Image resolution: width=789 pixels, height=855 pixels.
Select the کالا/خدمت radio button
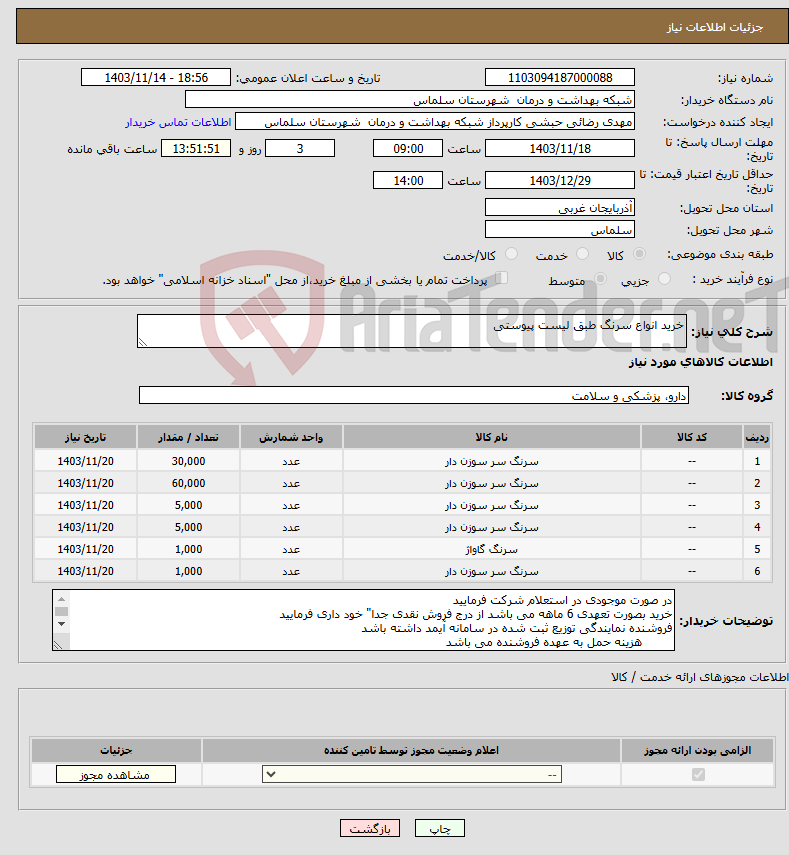tap(511, 254)
